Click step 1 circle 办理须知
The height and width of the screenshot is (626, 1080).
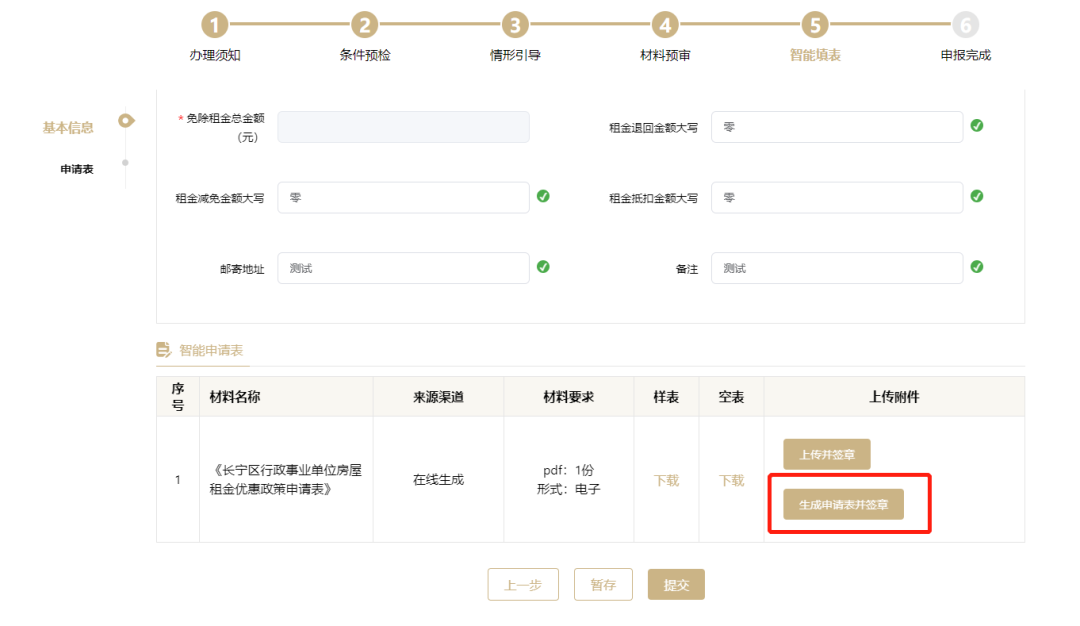[214, 25]
